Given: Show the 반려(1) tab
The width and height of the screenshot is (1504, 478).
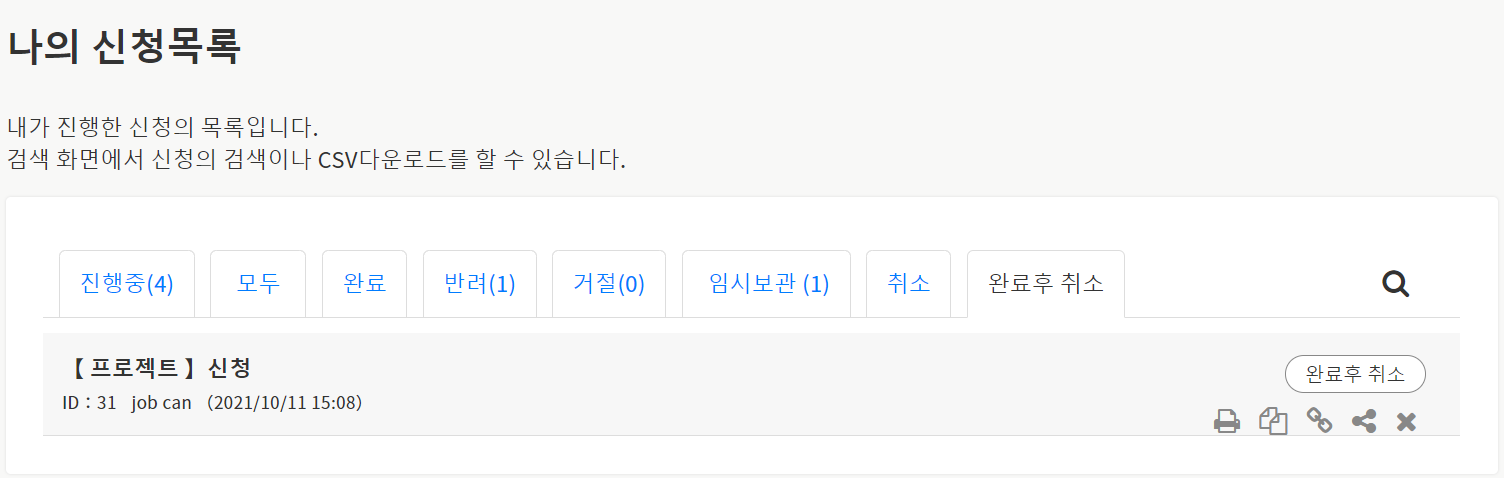Looking at the screenshot, I should 480,284.
